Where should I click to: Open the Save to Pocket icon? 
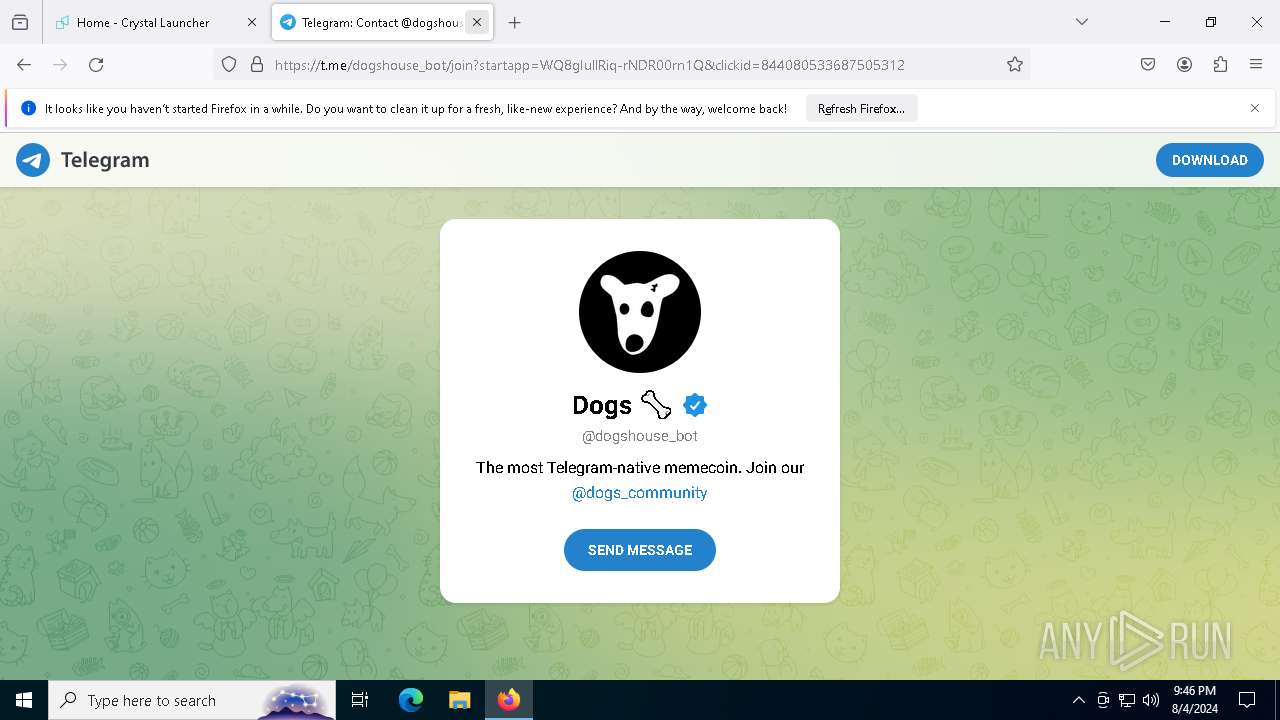tap(1148, 65)
